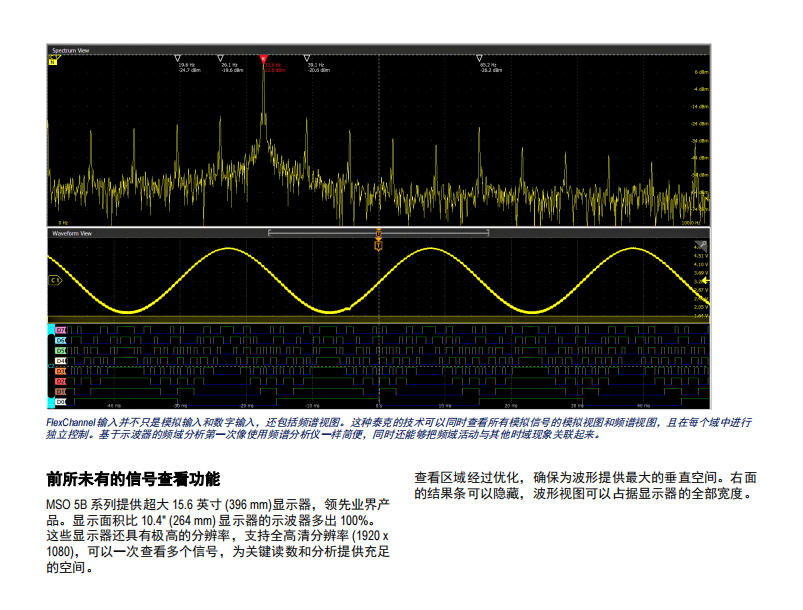This screenshot has width=803, height=610.
Task: Click the '0 Hz' start frequency label
Action: coord(64,223)
